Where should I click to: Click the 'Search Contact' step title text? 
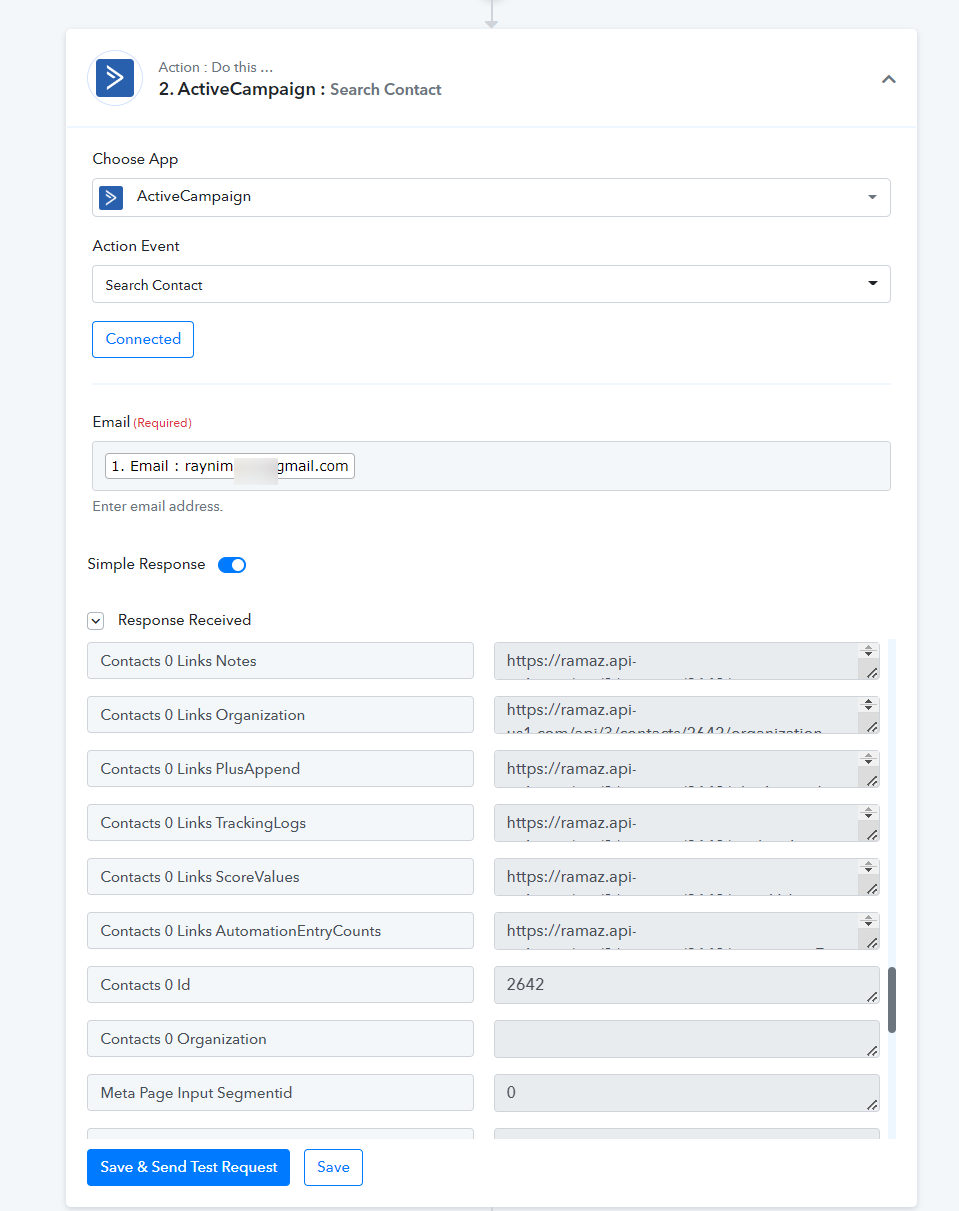point(386,90)
